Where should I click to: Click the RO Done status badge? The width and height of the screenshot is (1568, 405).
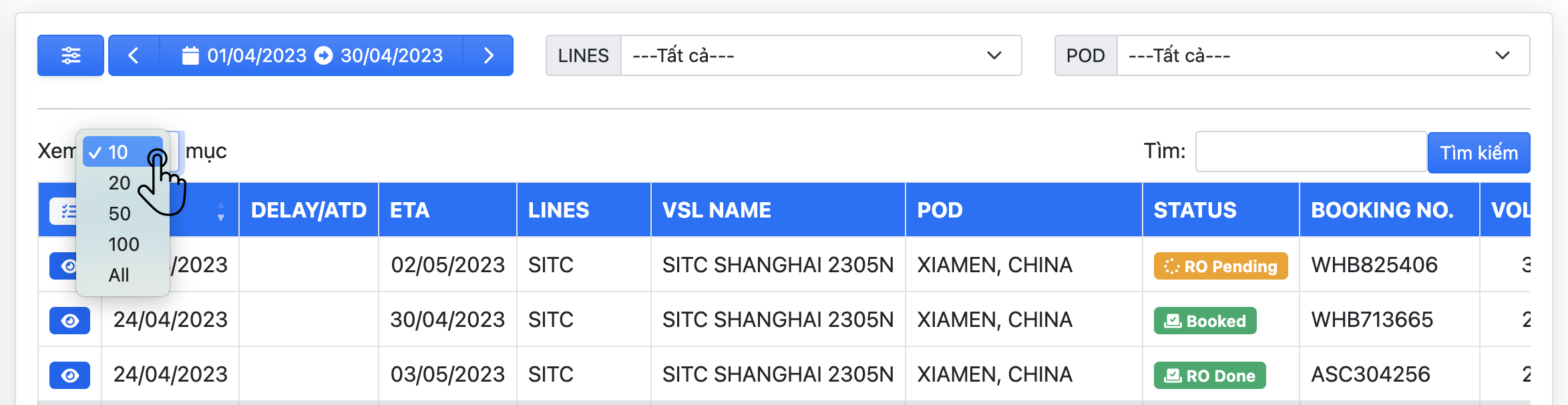[x=1209, y=376]
